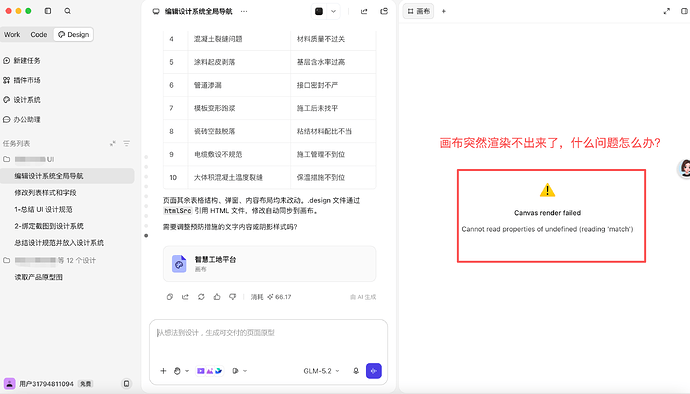Open the 智慧工地平台 canvas file card
The image size is (690, 394).
(269, 264)
